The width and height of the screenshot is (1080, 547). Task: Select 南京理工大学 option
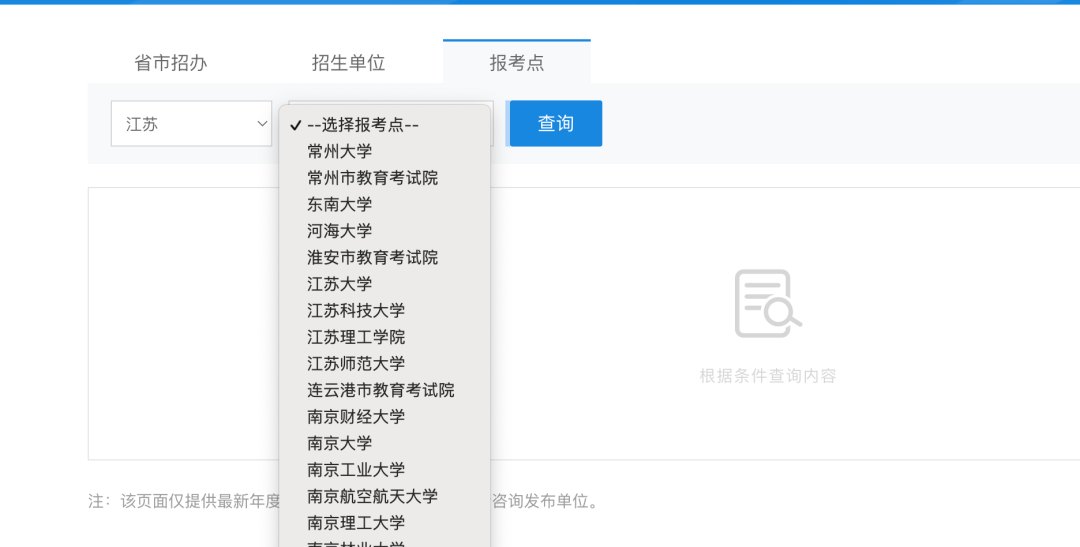pyautogui.click(x=385, y=523)
